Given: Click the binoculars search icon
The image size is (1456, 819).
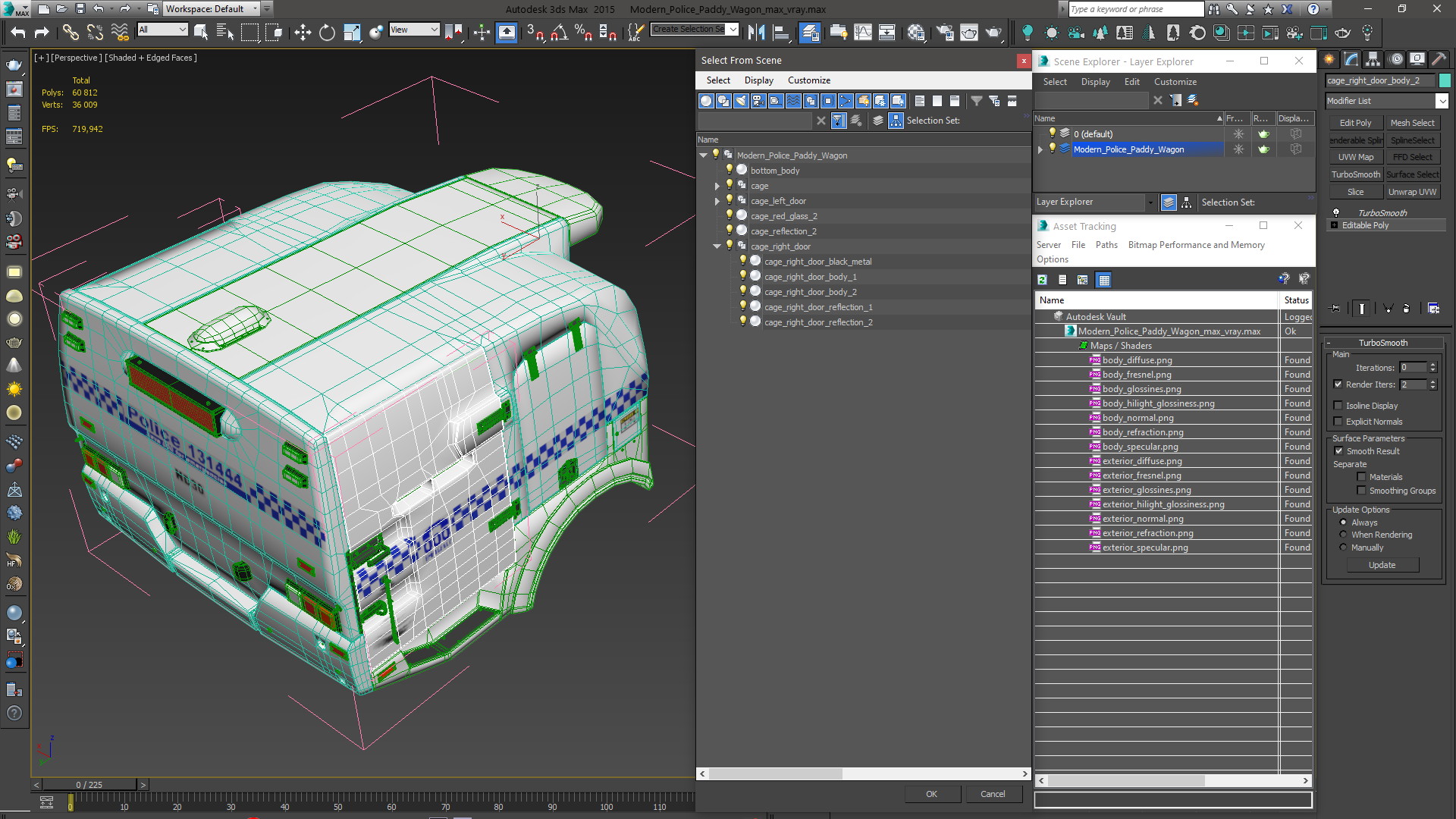Looking at the screenshot, I should click(x=1214, y=9).
